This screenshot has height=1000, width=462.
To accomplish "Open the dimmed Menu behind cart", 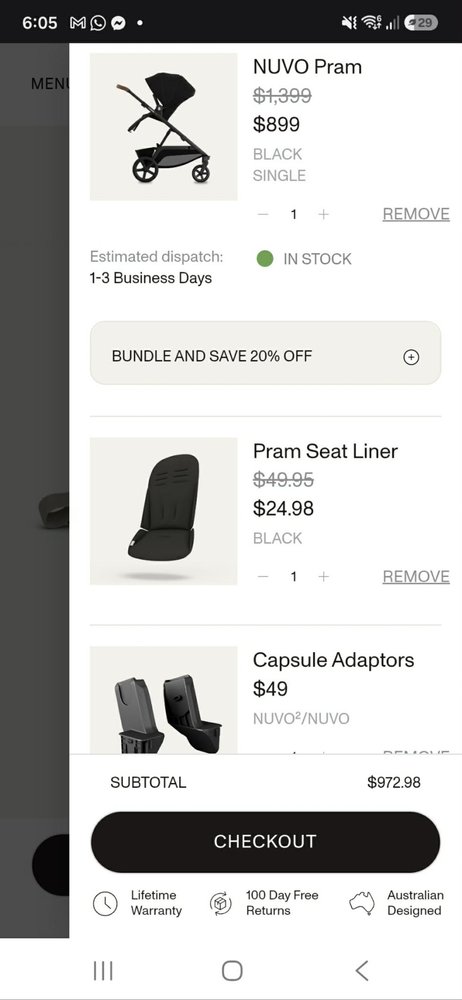I will 50,84.
